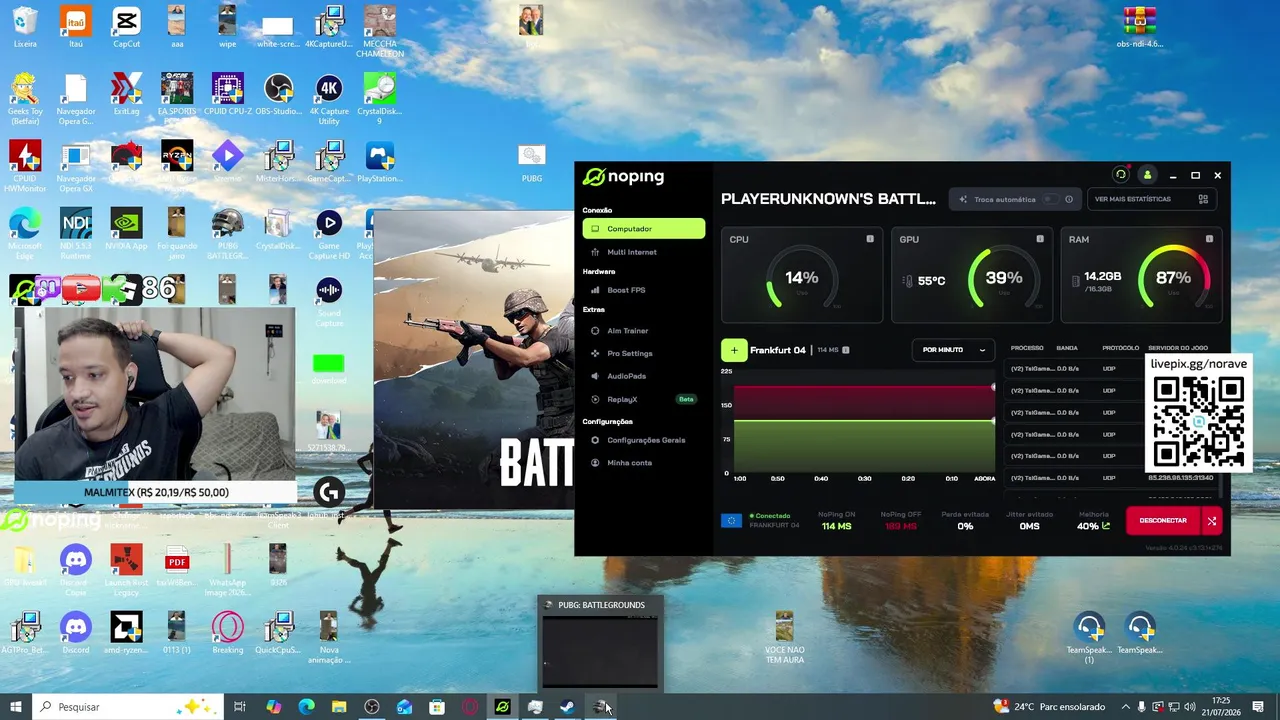Open the NVIDIA App desktop shortcut
Image resolution: width=1280 pixels, height=720 pixels.
pos(127,229)
